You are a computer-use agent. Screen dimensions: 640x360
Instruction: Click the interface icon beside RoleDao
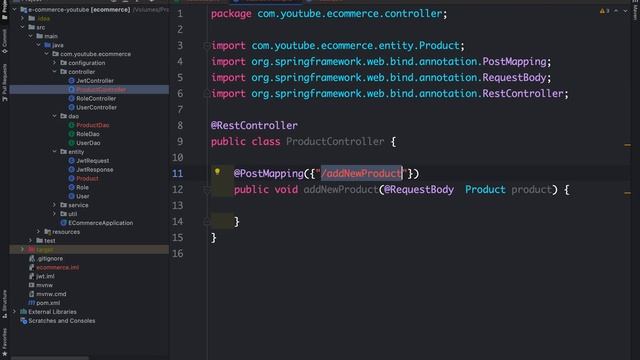(71, 134)
